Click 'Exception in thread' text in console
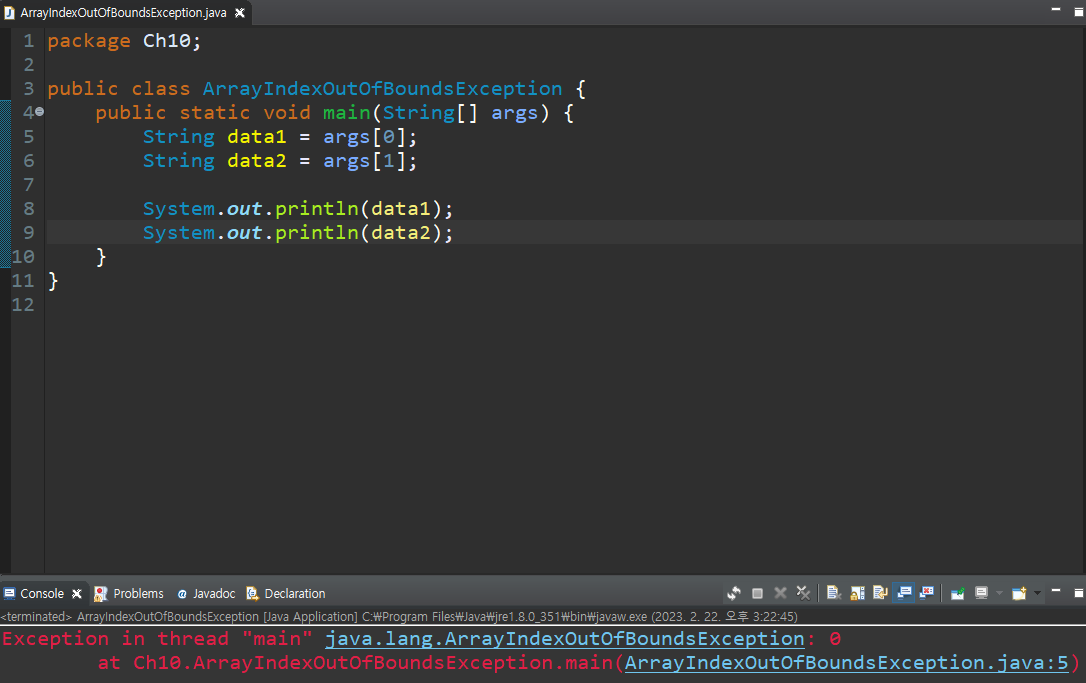 tap(115, 639)
